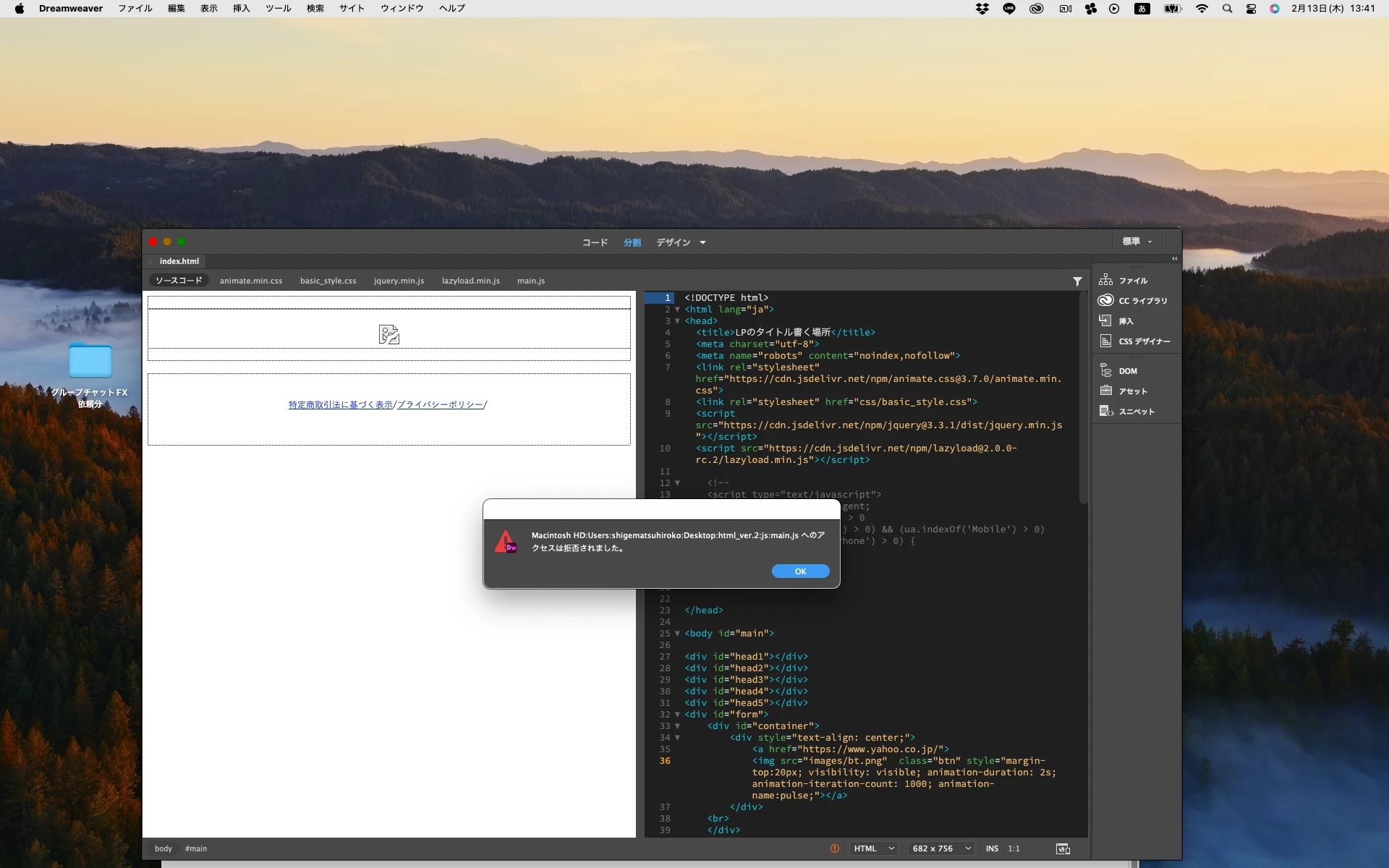Image resolution: width=1389 pixels, height=868 pixels.
Task: Click the filter related files icon
Action: point(1077,281)
